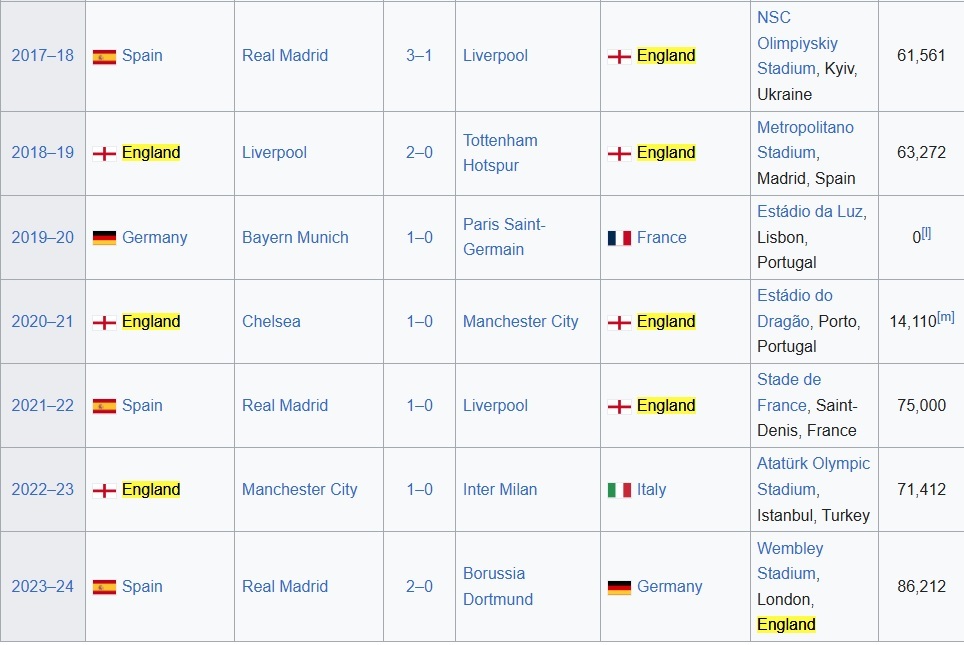Click footnote [l] beside attendance 0
964x645 pixels.
coord(926,233)
